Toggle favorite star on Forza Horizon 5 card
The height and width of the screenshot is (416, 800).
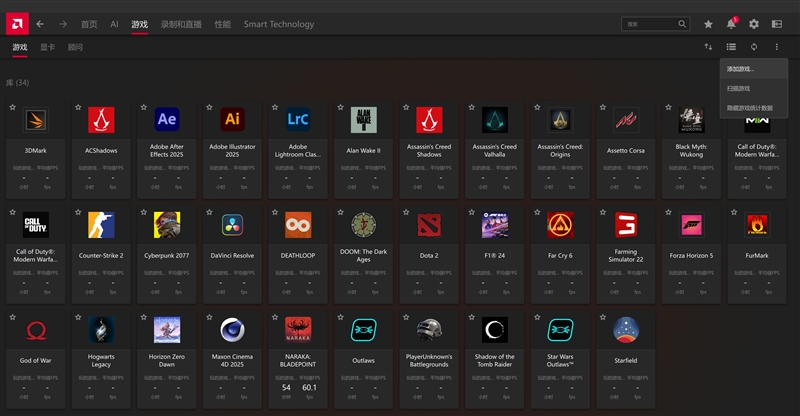coord(668,212)
